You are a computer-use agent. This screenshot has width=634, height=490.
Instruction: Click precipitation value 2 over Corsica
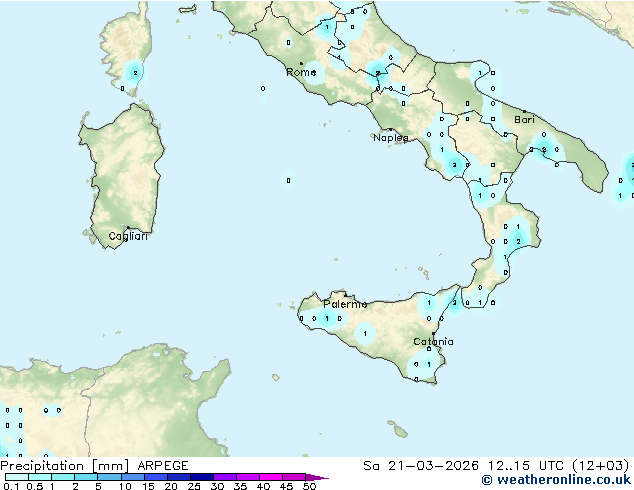[135, 73]
